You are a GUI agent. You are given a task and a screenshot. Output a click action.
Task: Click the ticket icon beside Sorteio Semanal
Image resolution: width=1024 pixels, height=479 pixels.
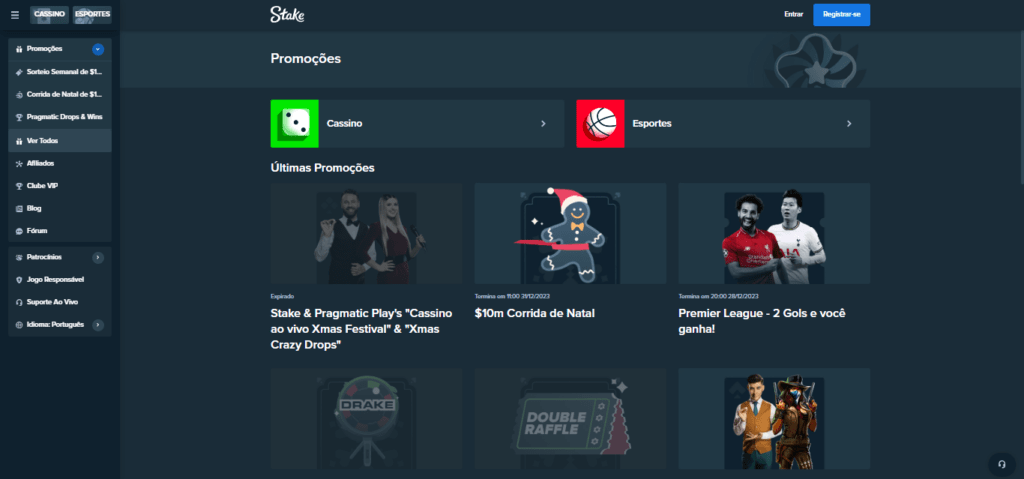click(19, 72)
